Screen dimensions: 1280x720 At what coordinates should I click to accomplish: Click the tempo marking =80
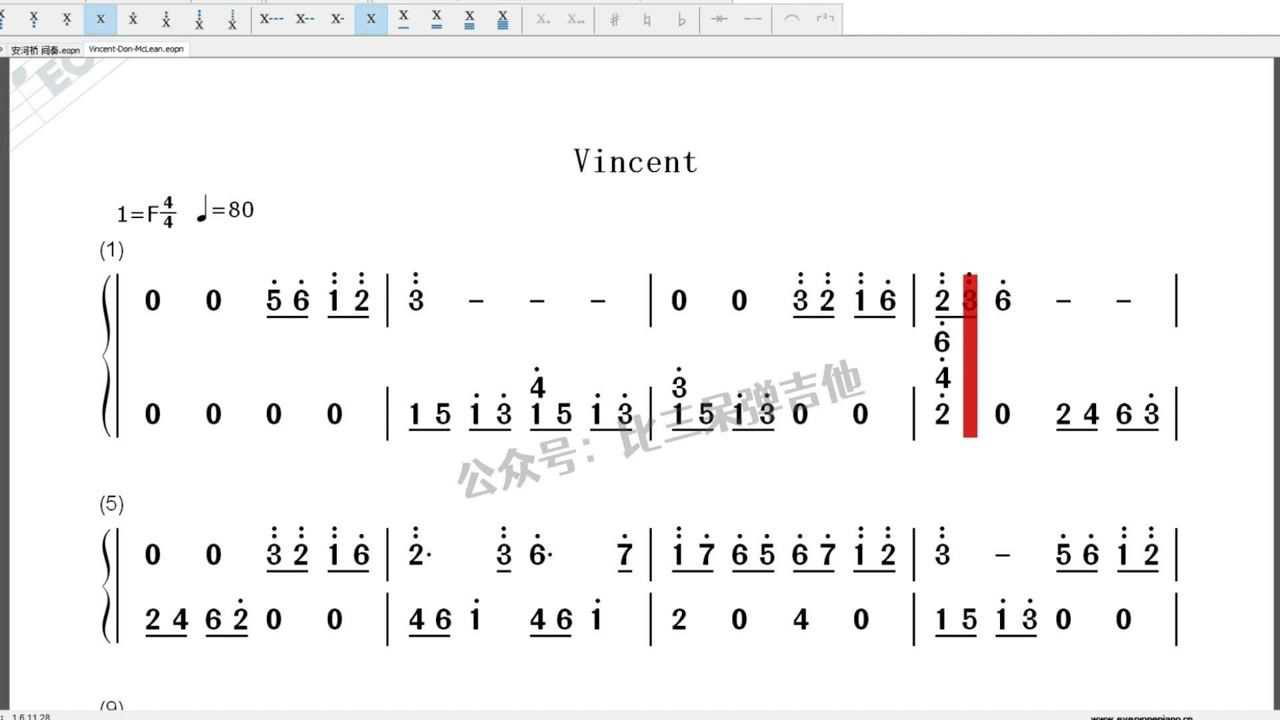pos(225,209)
